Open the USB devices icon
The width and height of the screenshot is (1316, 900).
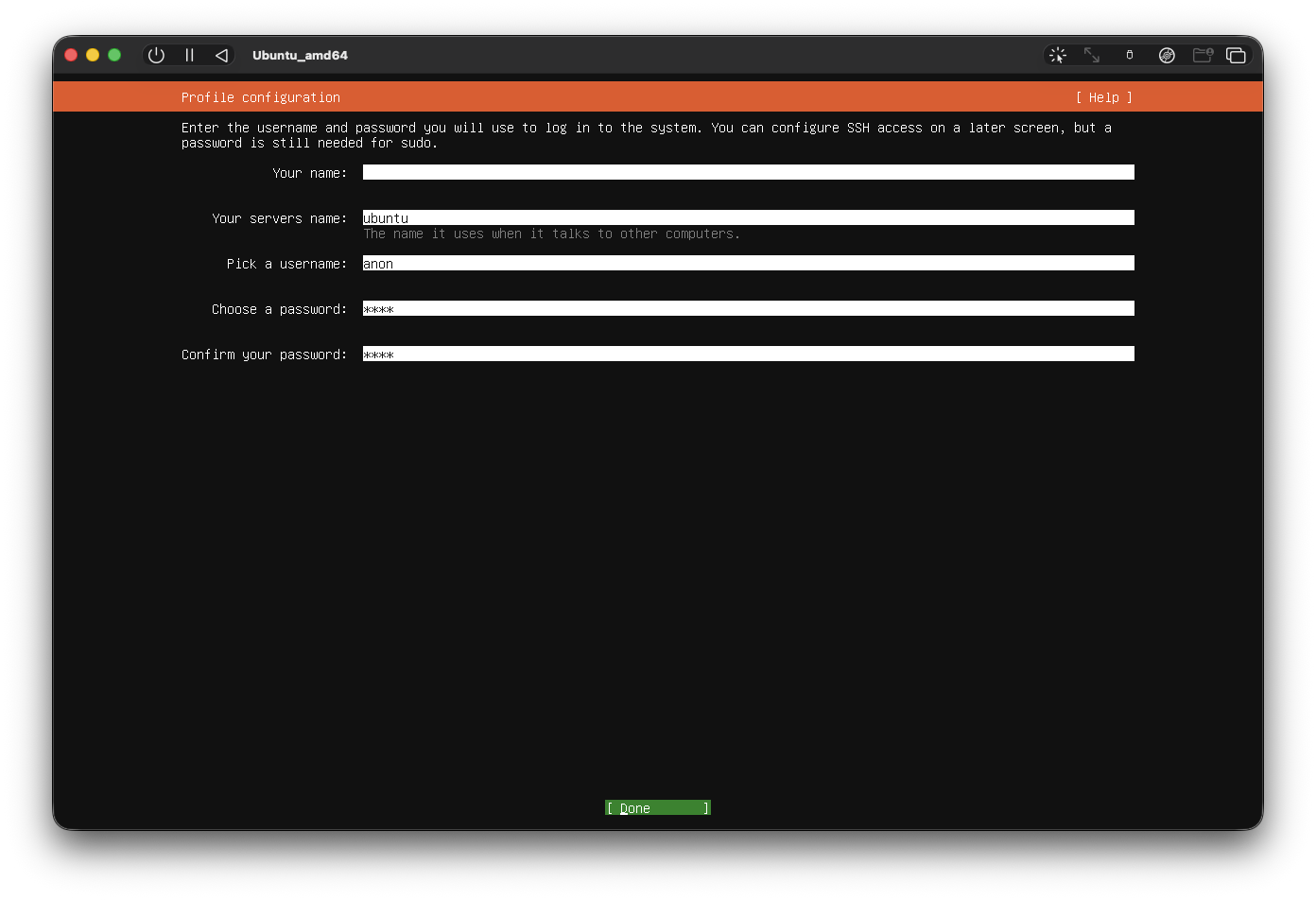pyautogui.click(x=1129, y=55)
